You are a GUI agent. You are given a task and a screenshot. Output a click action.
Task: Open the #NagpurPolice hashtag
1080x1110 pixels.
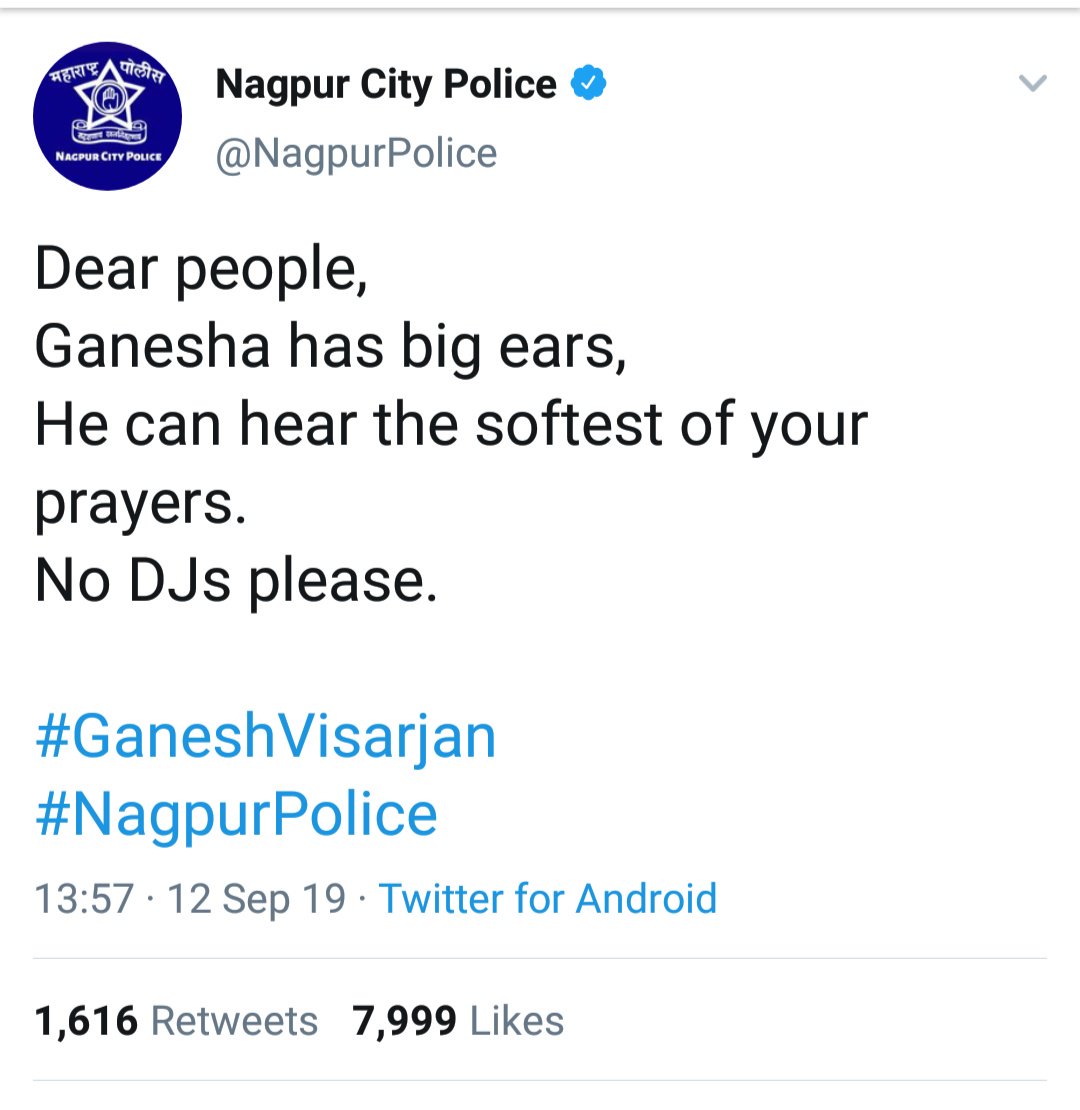[x=236, y=816]
